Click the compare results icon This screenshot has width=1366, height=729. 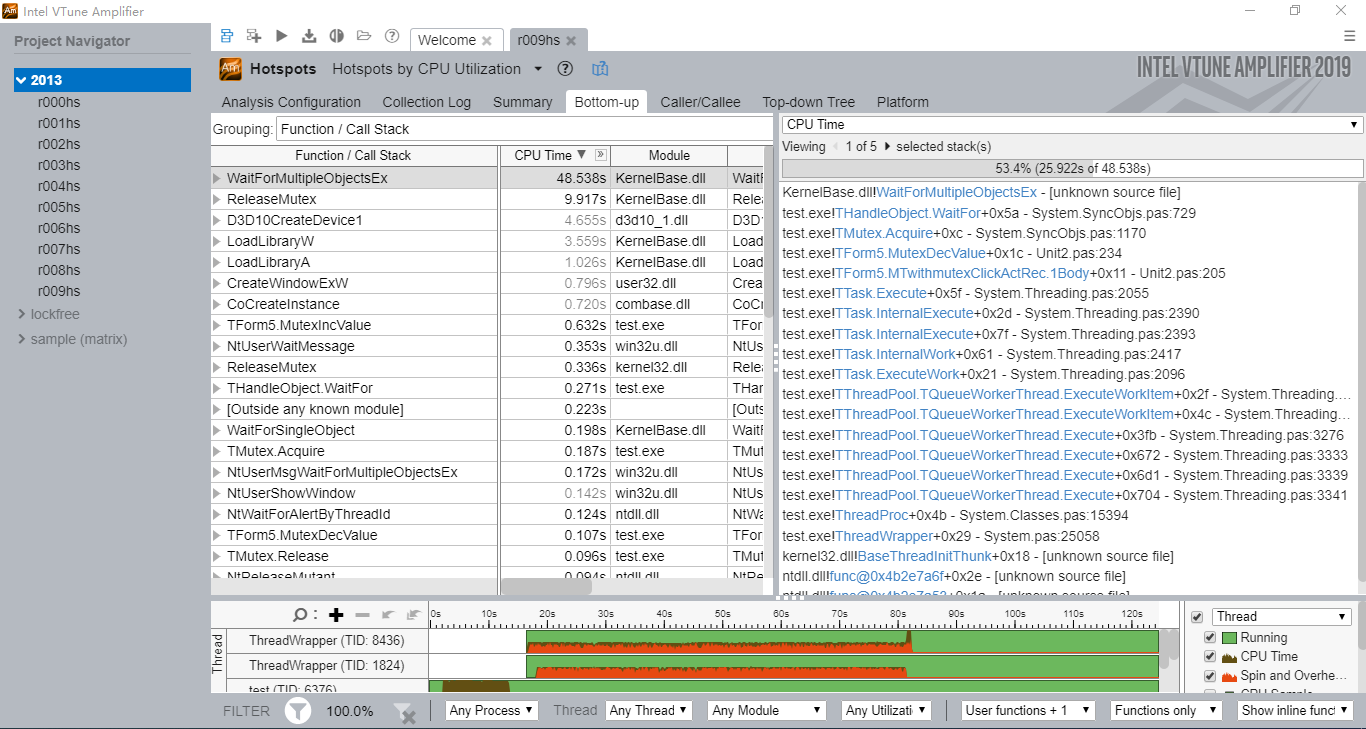337,36
